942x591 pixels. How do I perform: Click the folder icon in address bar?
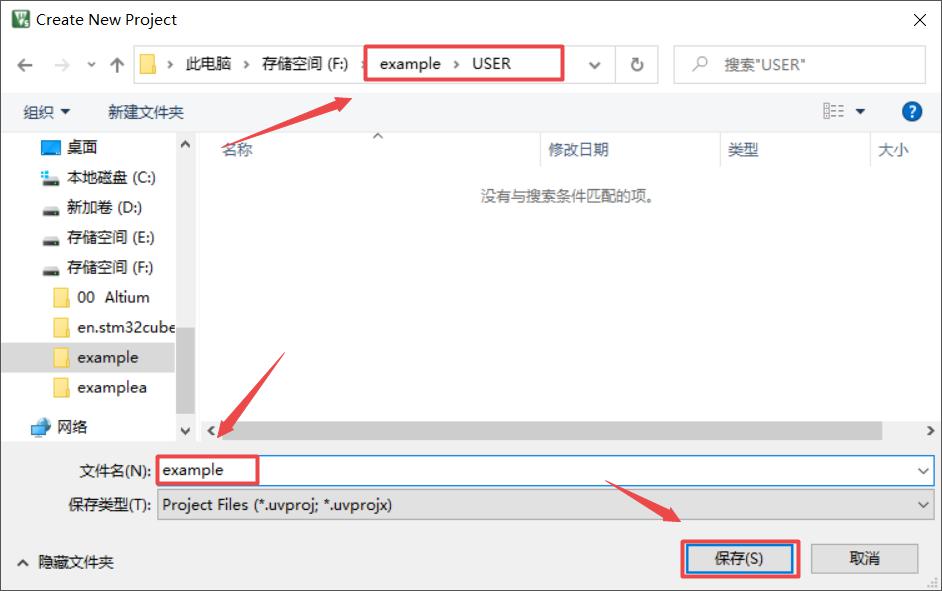click(x=148, y=64)
